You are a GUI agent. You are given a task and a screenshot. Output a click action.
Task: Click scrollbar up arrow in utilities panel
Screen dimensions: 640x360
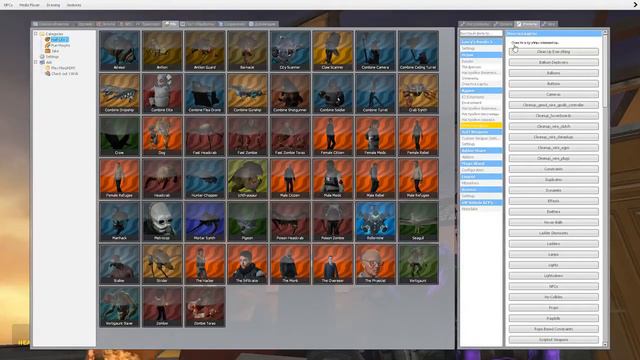coord(605,32)
